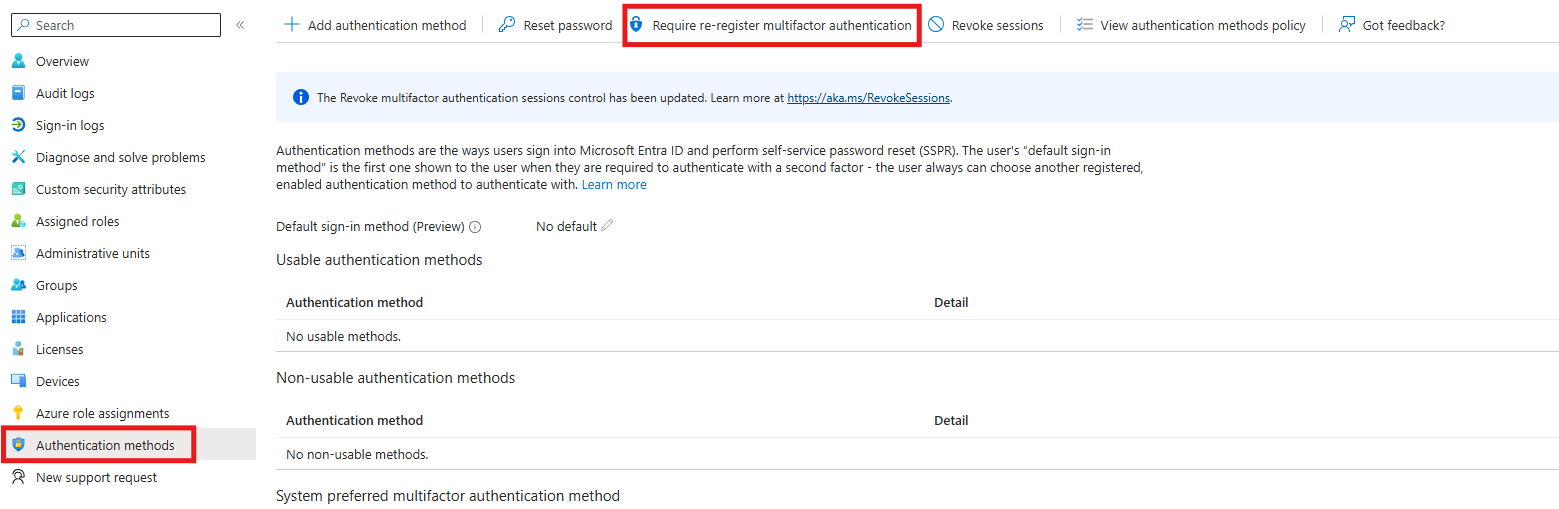Click Add authentication method button
This screenshot has height=509, width=1559.
375,25
